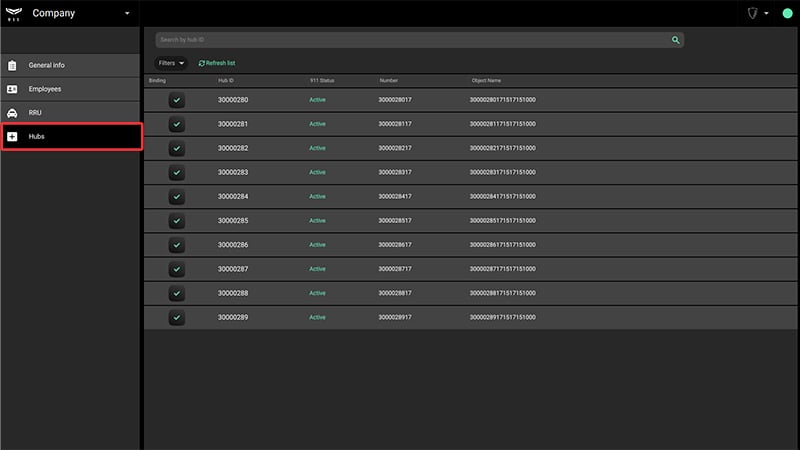This screenshot has height=450, width=800.
Task: Click Active status of hub 30000286
Action: [x=317, y=245]
